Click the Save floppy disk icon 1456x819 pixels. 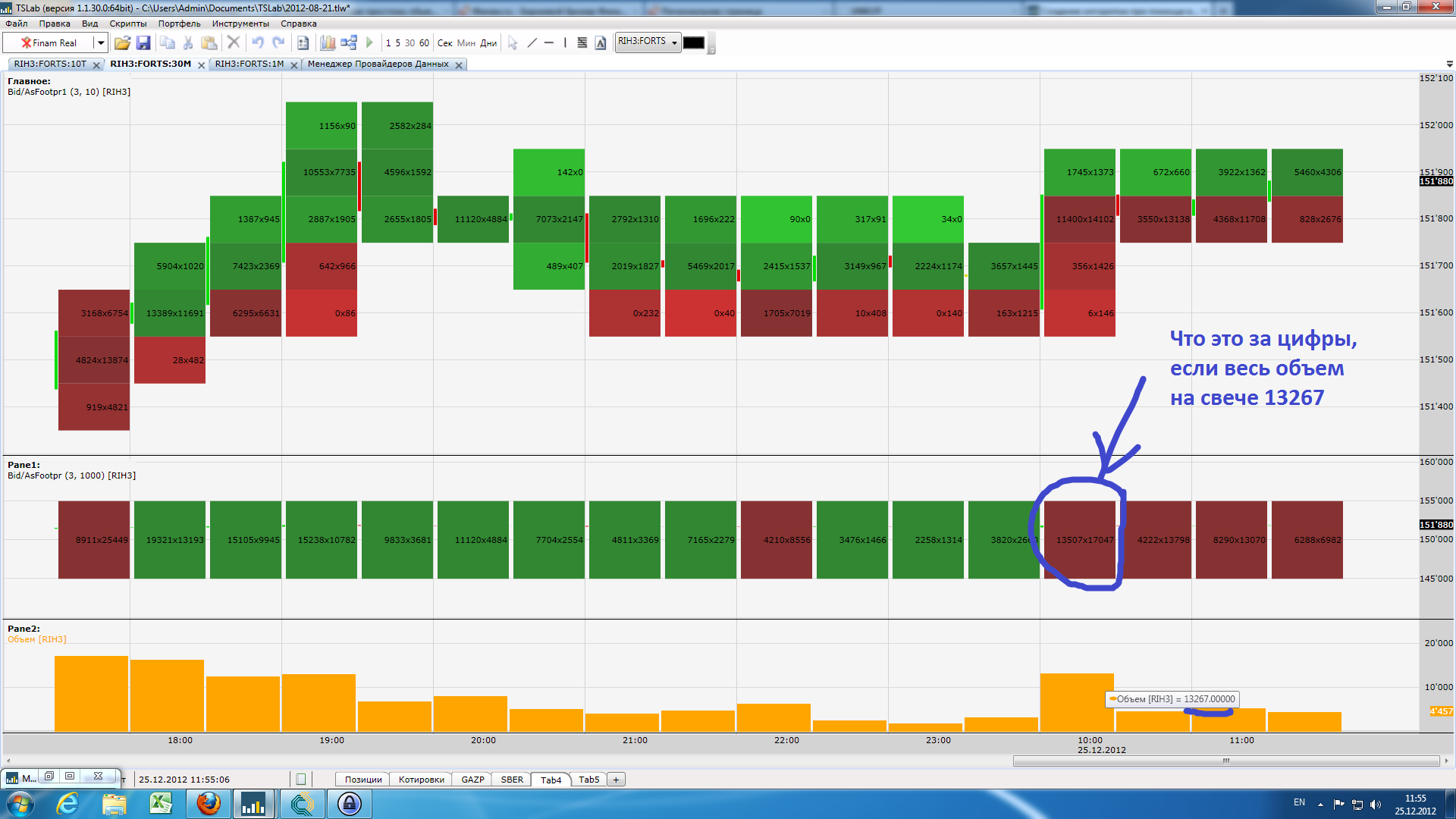click(143, 43)
